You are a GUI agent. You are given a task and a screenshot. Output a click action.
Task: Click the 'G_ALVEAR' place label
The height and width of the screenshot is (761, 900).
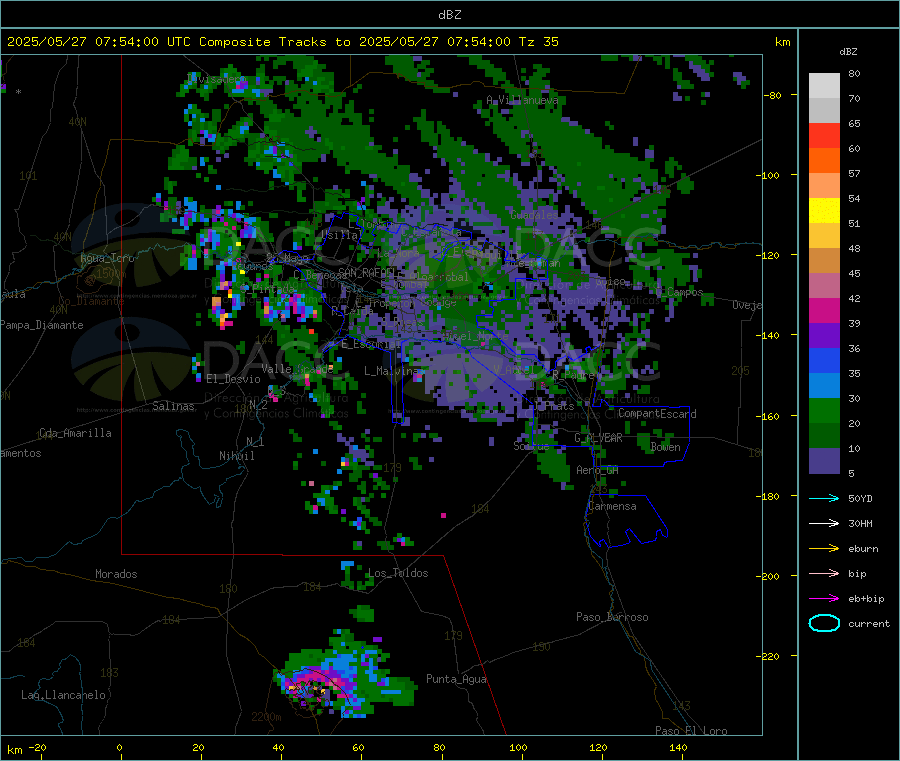[598, 438]
